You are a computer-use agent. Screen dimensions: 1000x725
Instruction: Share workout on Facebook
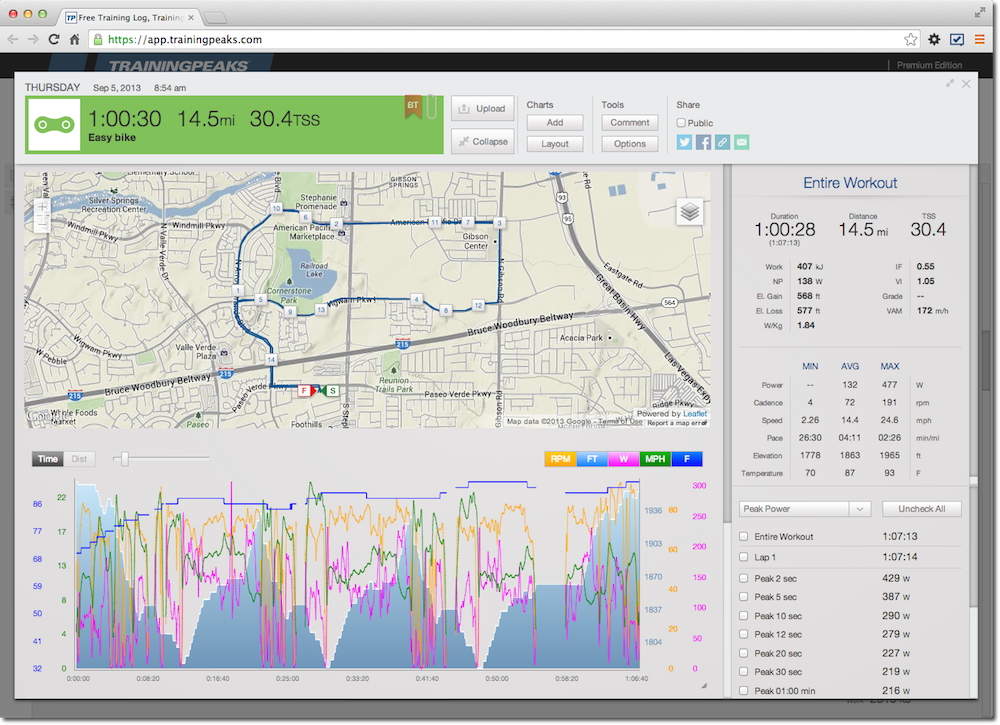(703, 142)
